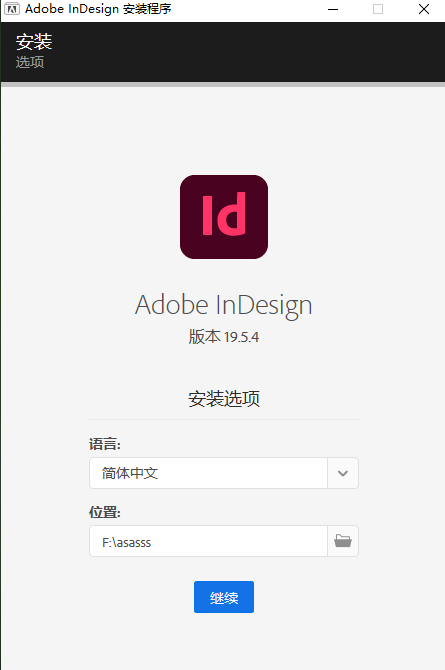Image resolution: width=445 pixels, height=670 pixels.
Task: Click the Adobe installer icon in title bar
Action: point(12,9)
